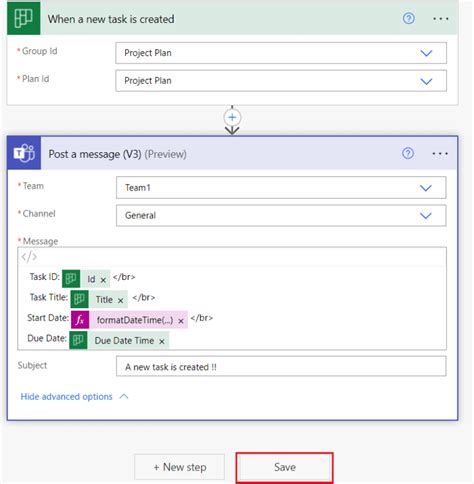Expand the Group Id dropdown
This screenshot has height=484, width=474.
pos(426,53)
